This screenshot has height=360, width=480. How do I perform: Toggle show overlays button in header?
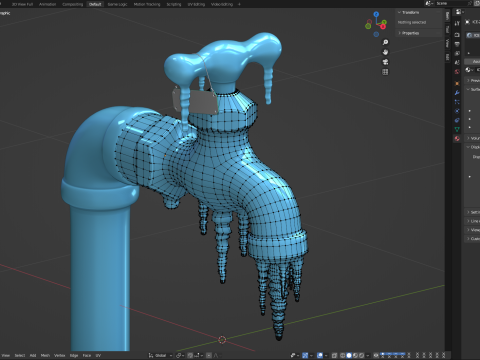(320, 356)
